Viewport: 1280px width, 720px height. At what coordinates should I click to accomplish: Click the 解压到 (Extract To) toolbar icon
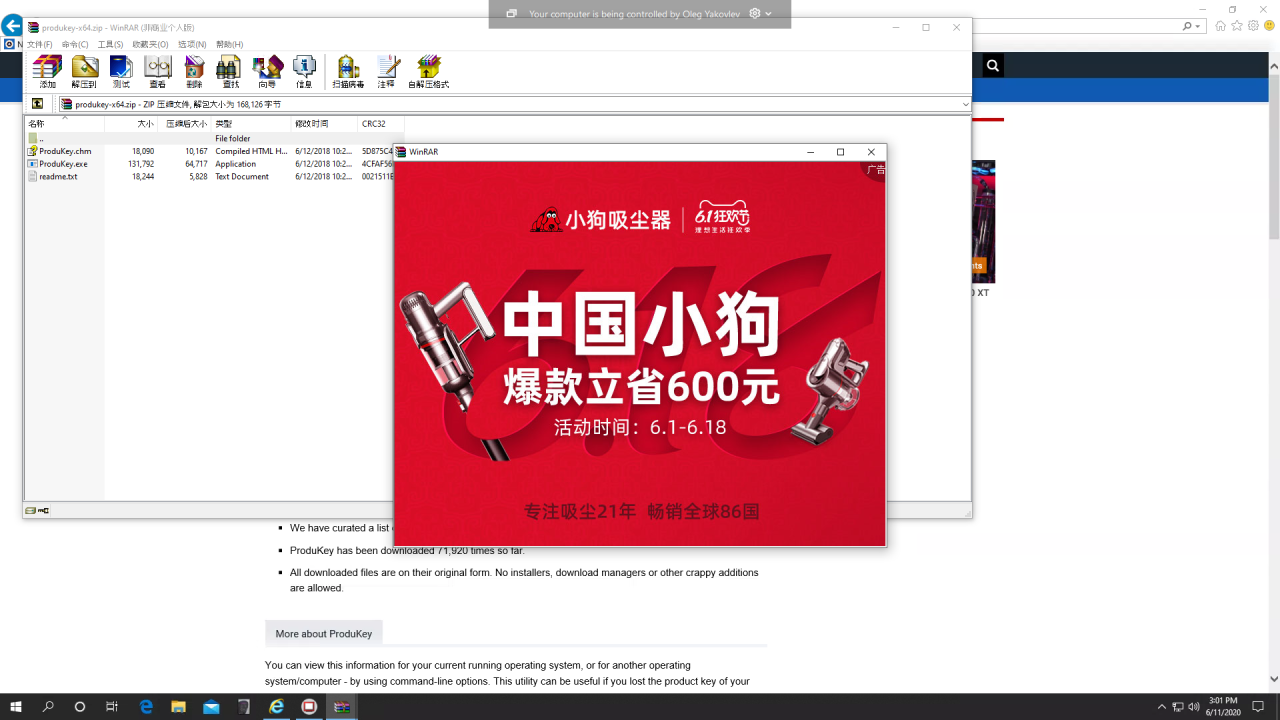(84, 72)
